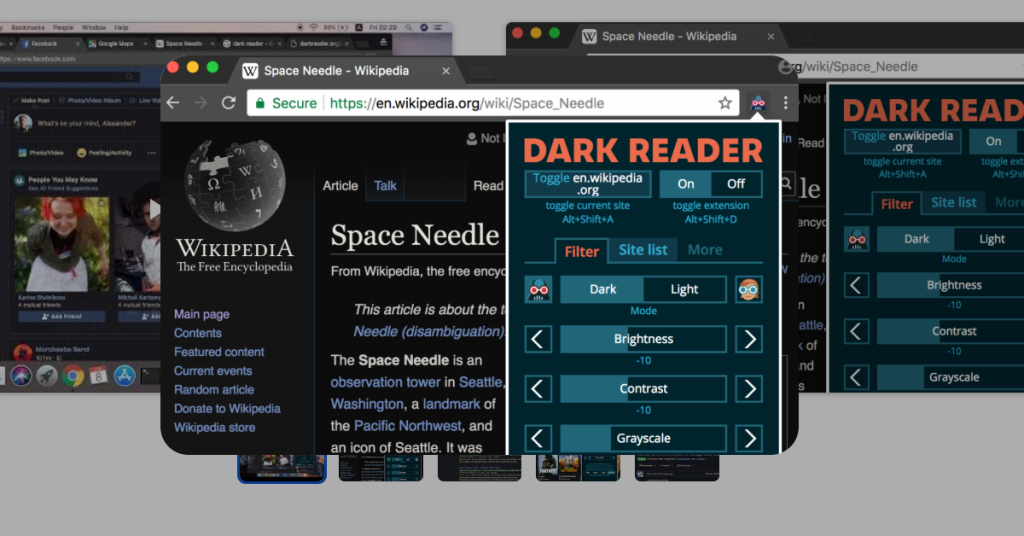Viewport: 1024px width, 536px height.
Task: Click the dark mode character icon
Action: [539, 290]
